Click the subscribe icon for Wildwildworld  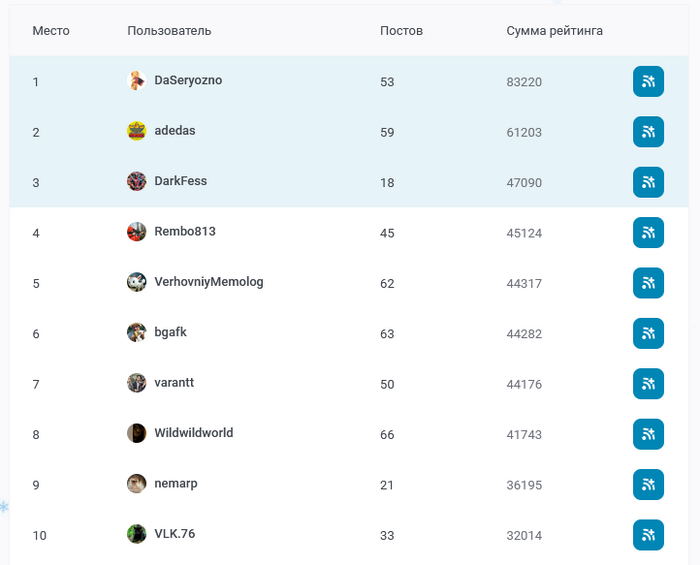[x=648, y=435]
